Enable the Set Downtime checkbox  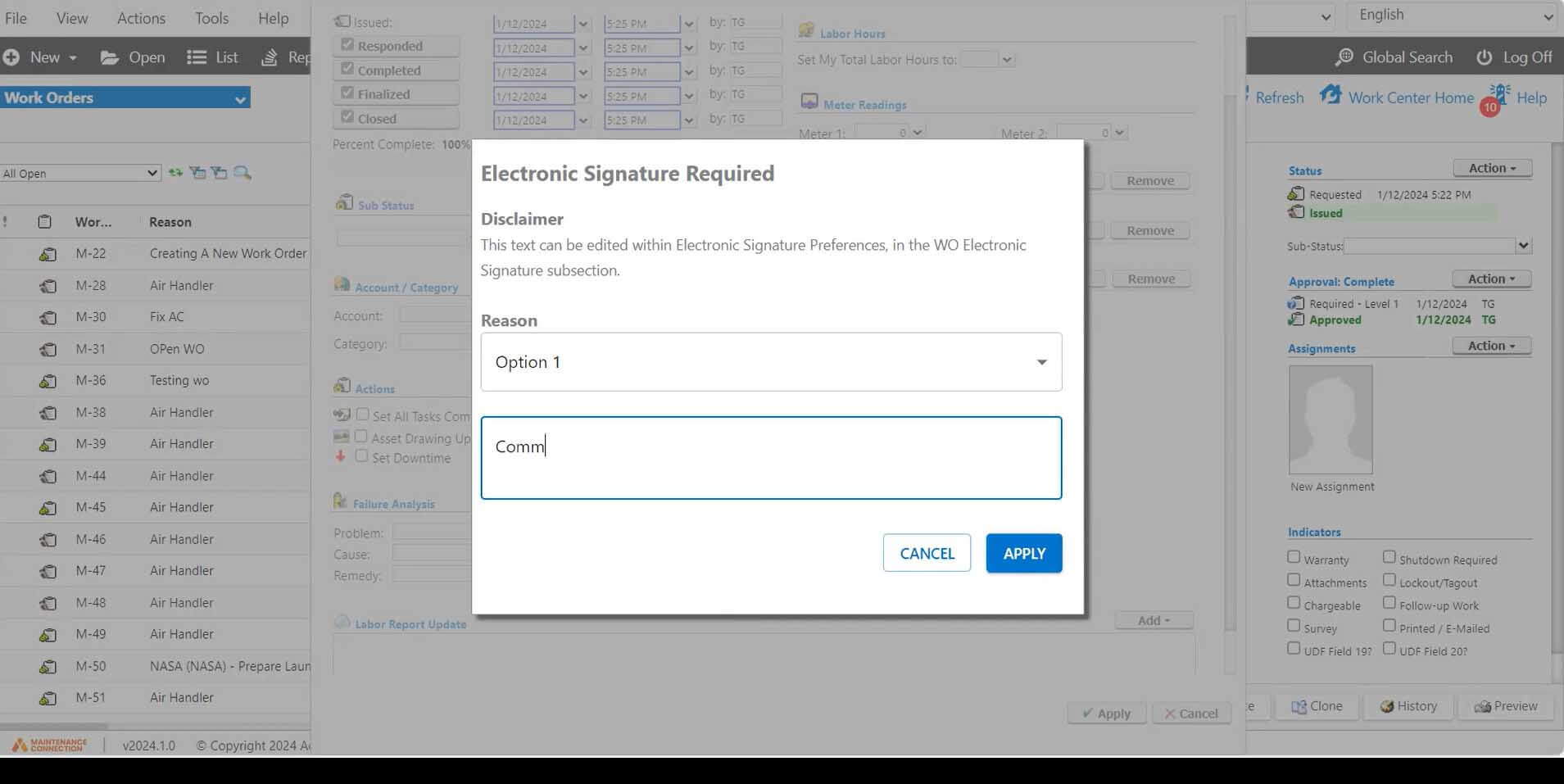pyautogui.click(x=362, y=455)
